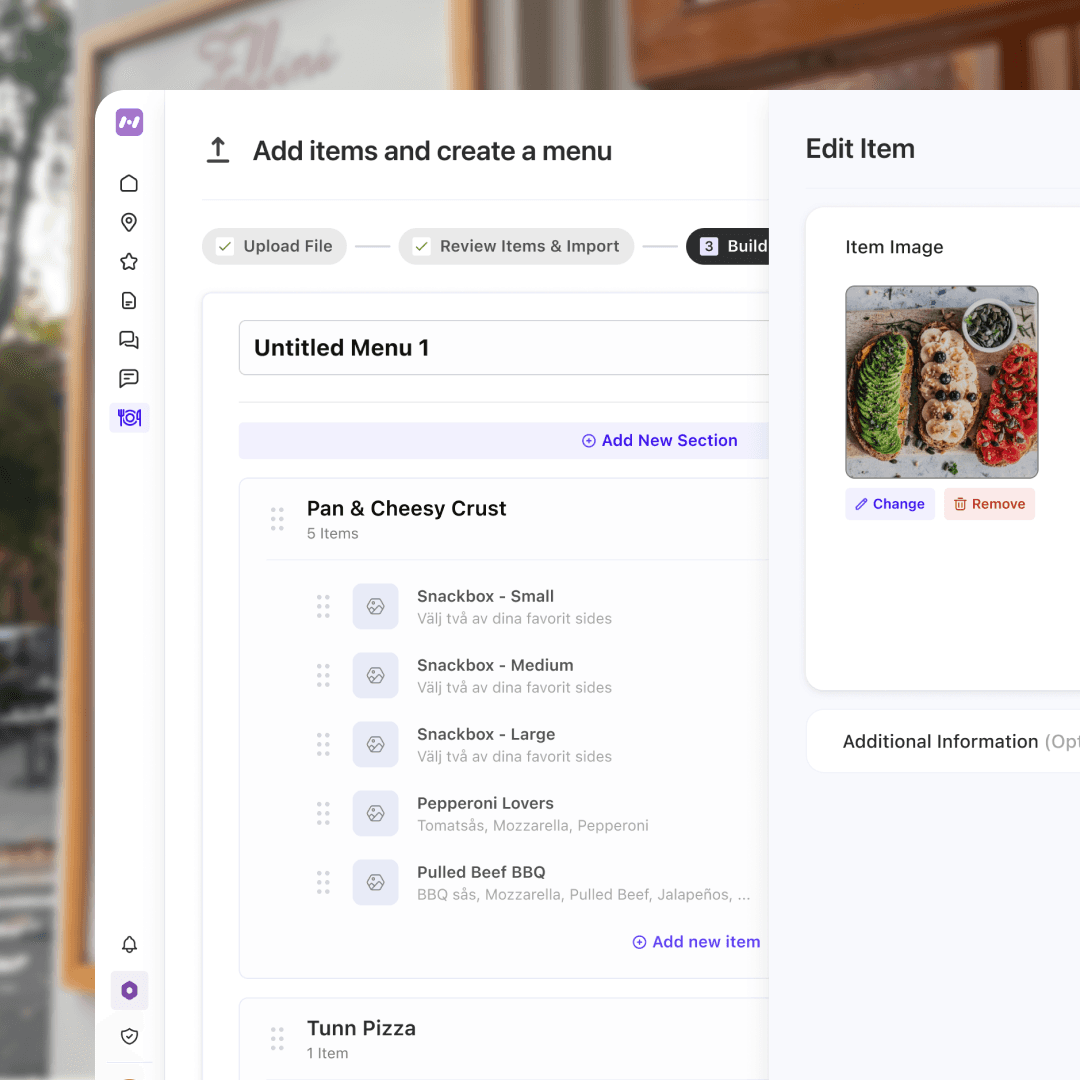Click image placeholder for Snackbox - Small
The height and width of the screenshot is (1080, 1080).
pos(375,606)
